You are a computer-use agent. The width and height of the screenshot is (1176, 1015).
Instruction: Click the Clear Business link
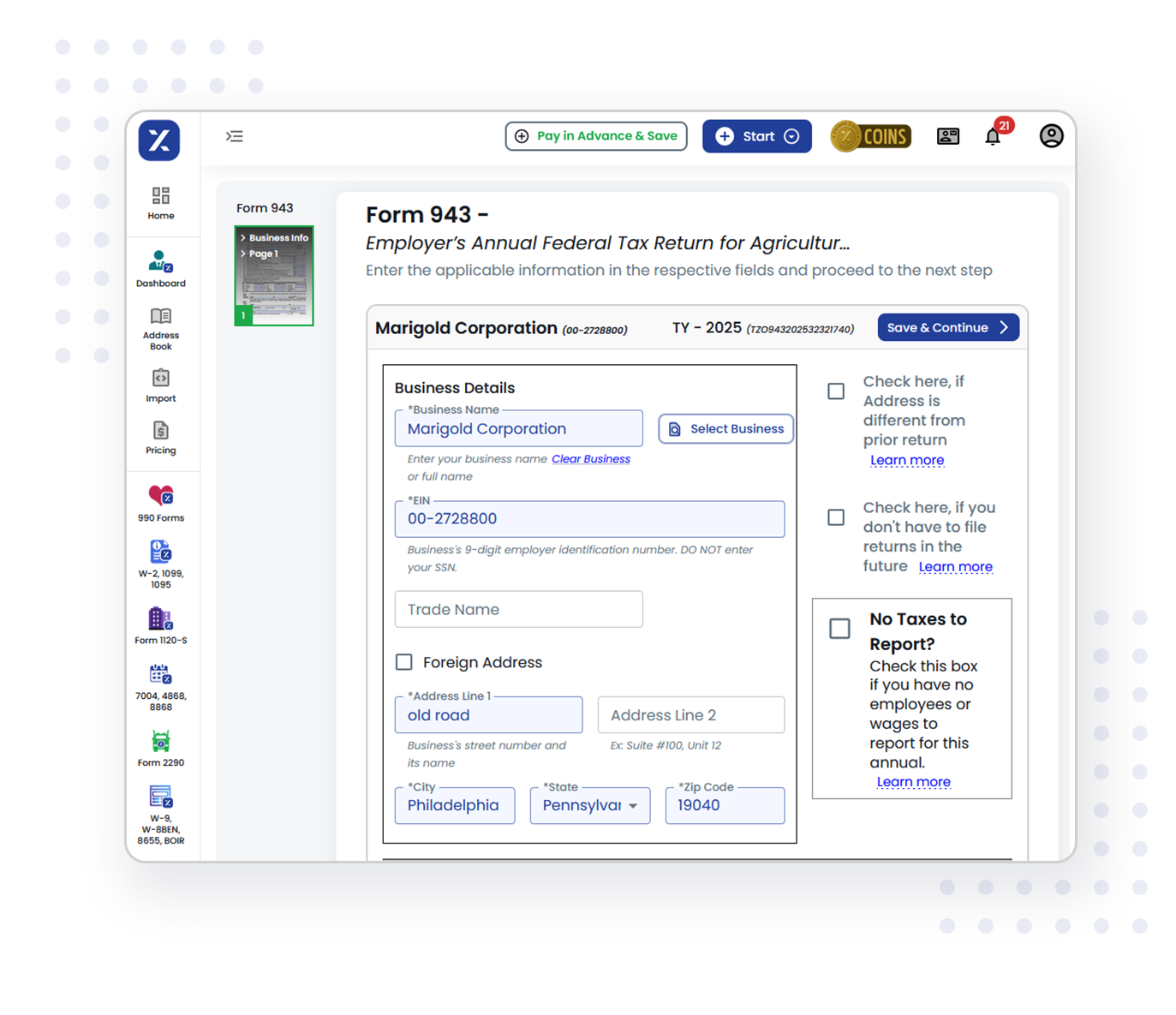590,458
